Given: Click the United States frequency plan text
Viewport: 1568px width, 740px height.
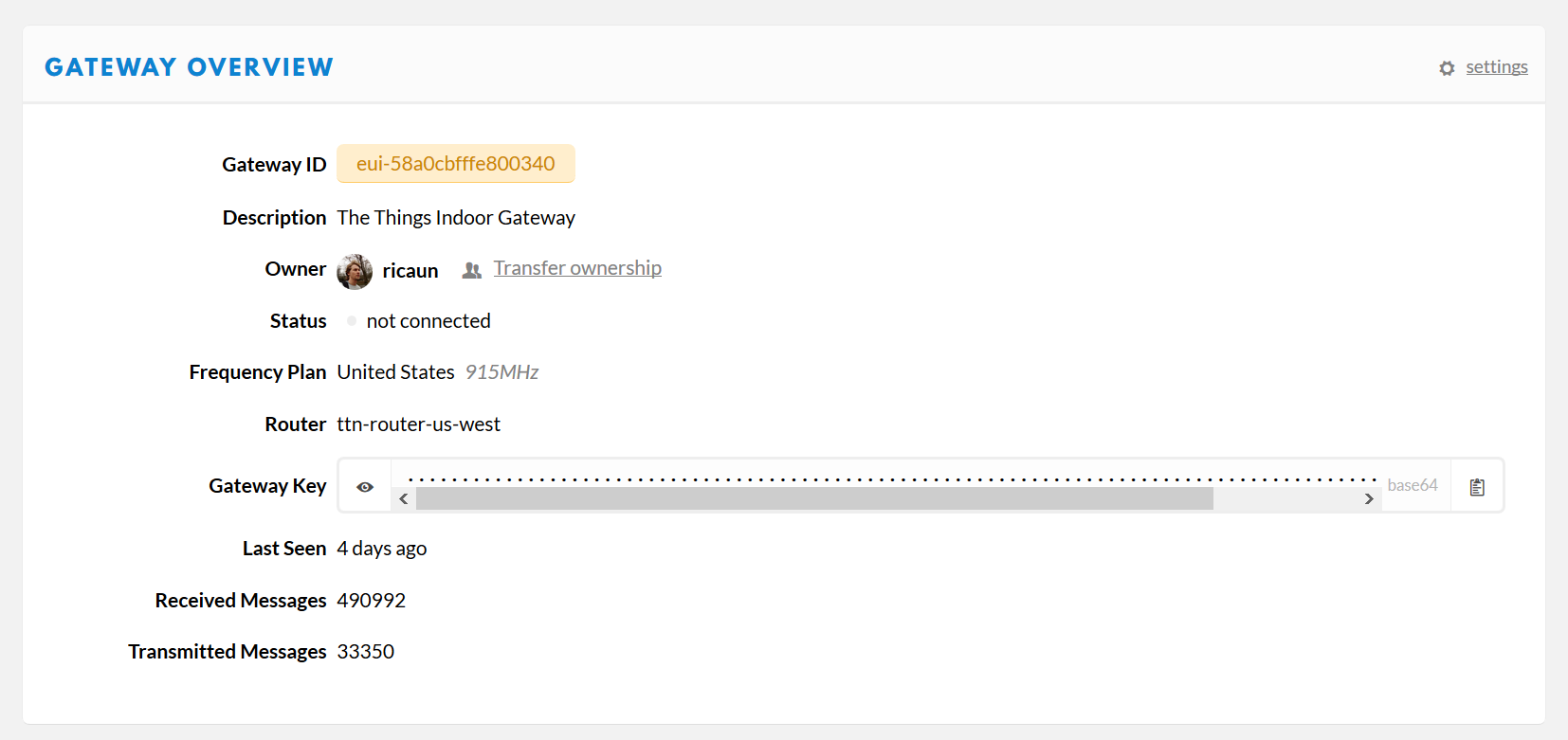Looking at the screenshot, I should pos(396,372).
